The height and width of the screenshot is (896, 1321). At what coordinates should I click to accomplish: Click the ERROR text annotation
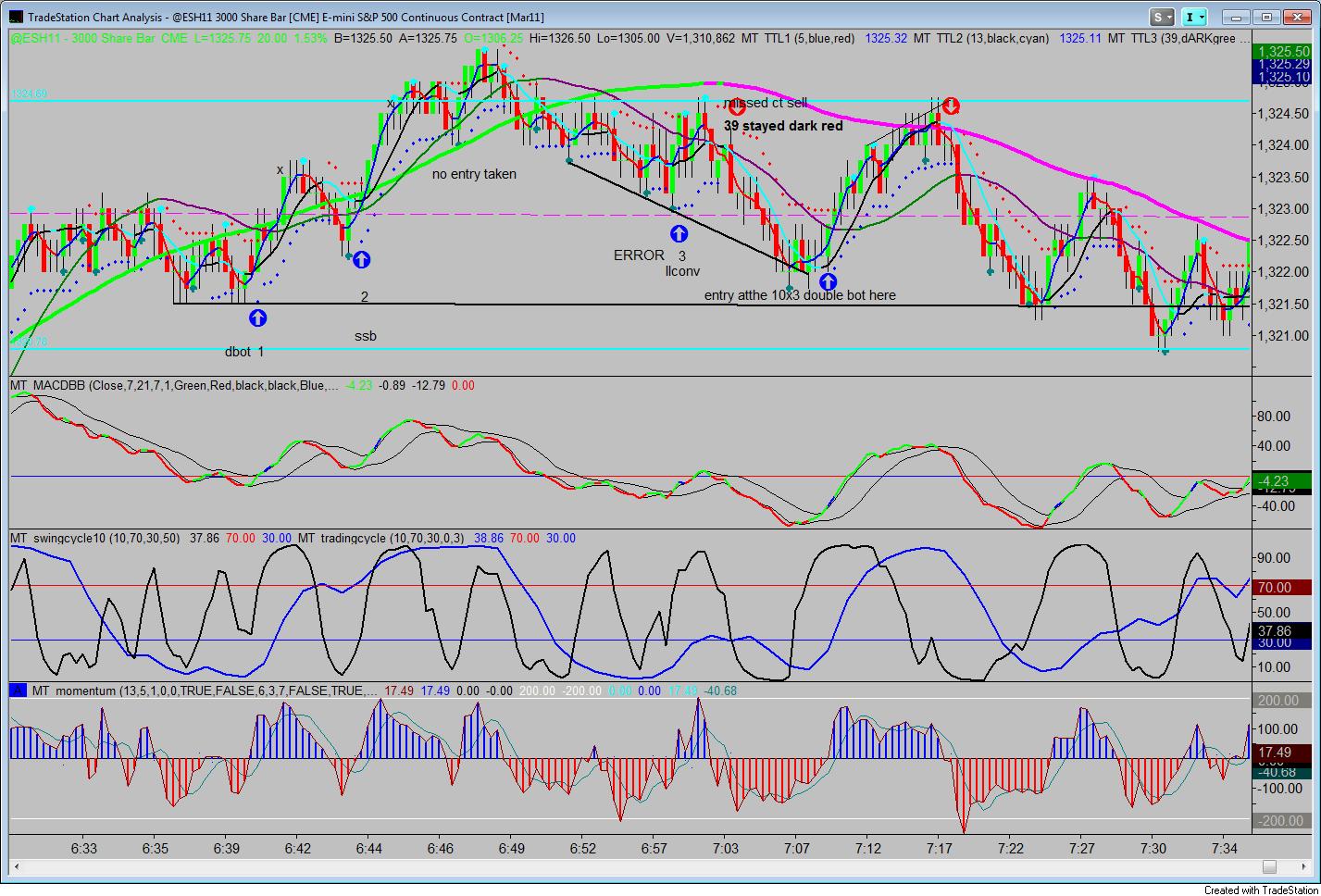tap(639, 255)
